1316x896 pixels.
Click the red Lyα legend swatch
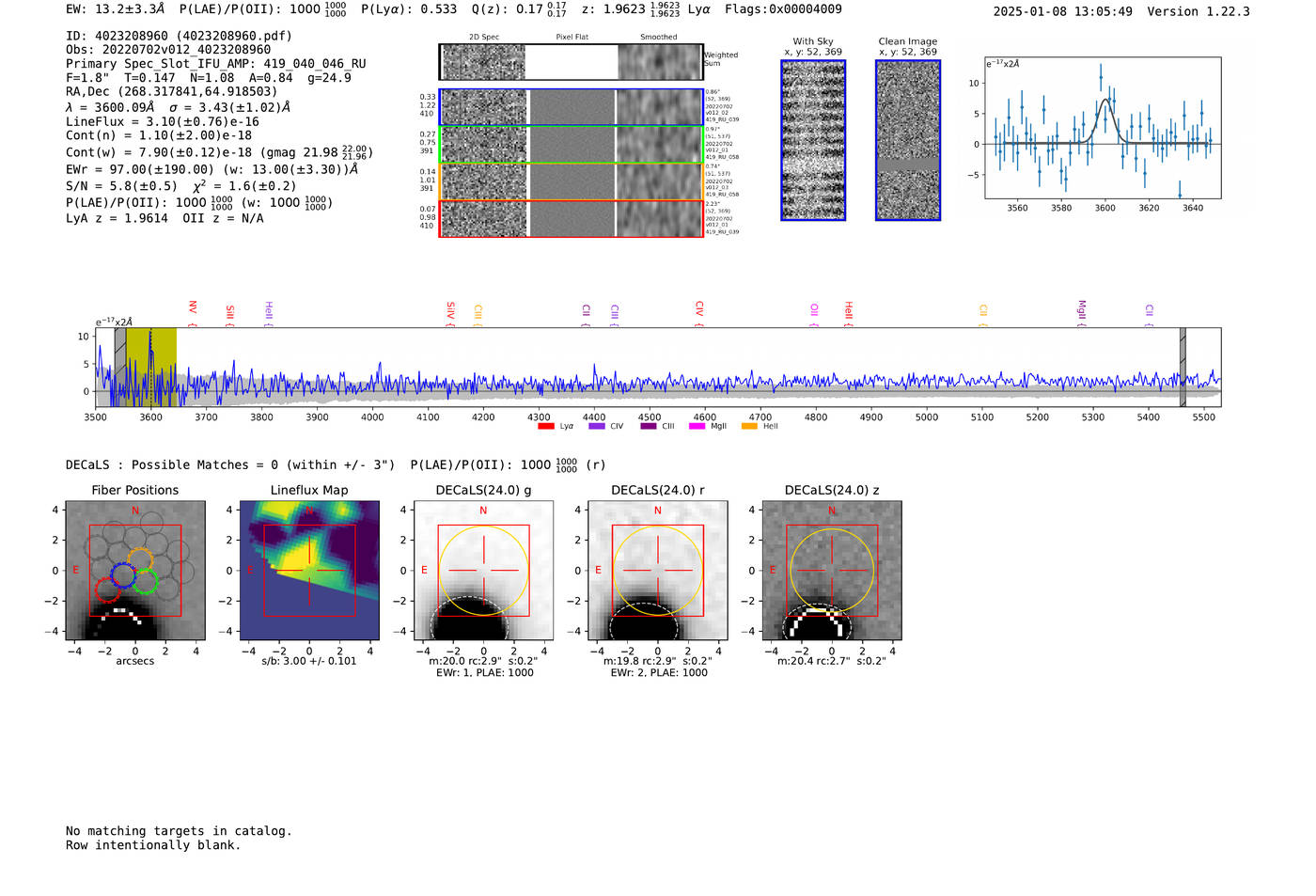coord(546,427)
